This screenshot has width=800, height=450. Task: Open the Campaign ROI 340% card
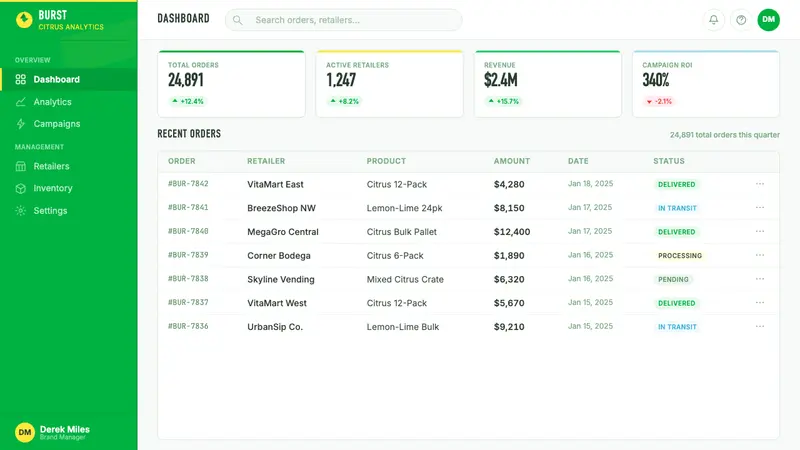pyautogui.click(x=706, y=84)
